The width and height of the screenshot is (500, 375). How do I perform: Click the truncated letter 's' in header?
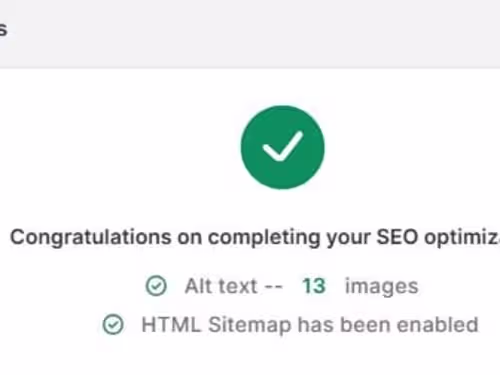(3, 29)
